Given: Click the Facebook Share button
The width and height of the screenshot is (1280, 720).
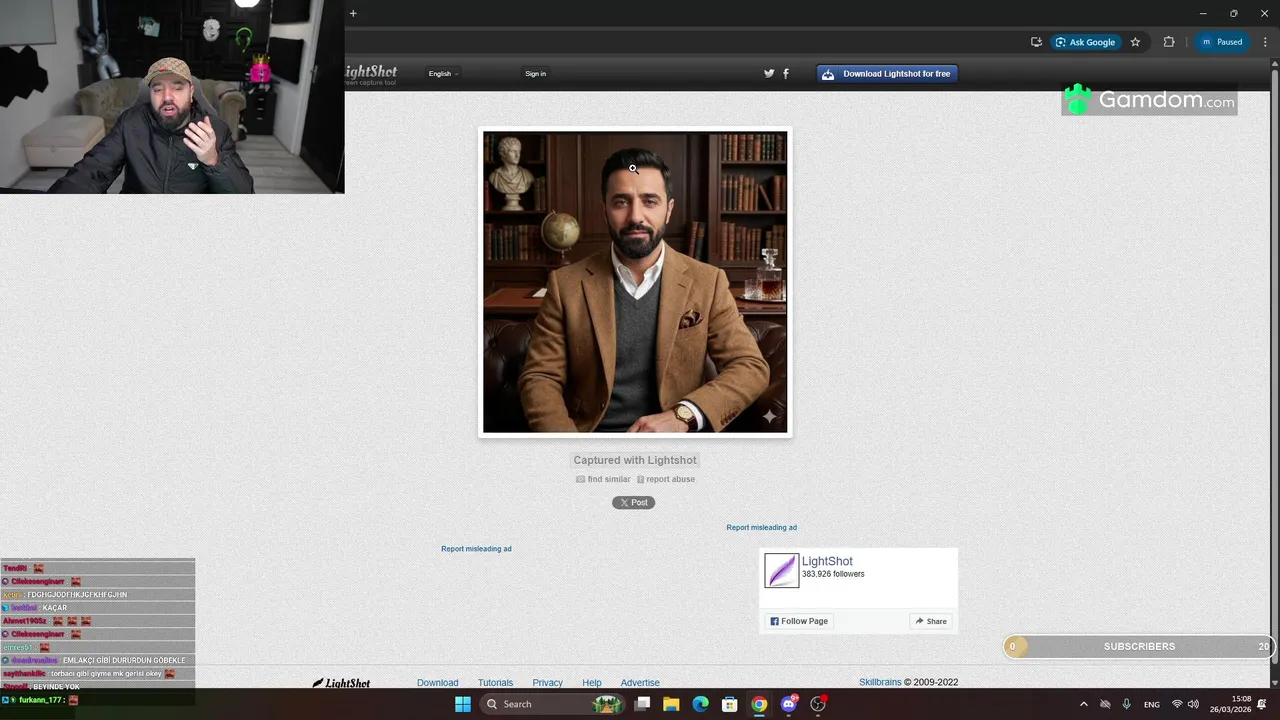Looking at the screenshot, I should pyautogui.click(x=931, y=621).
